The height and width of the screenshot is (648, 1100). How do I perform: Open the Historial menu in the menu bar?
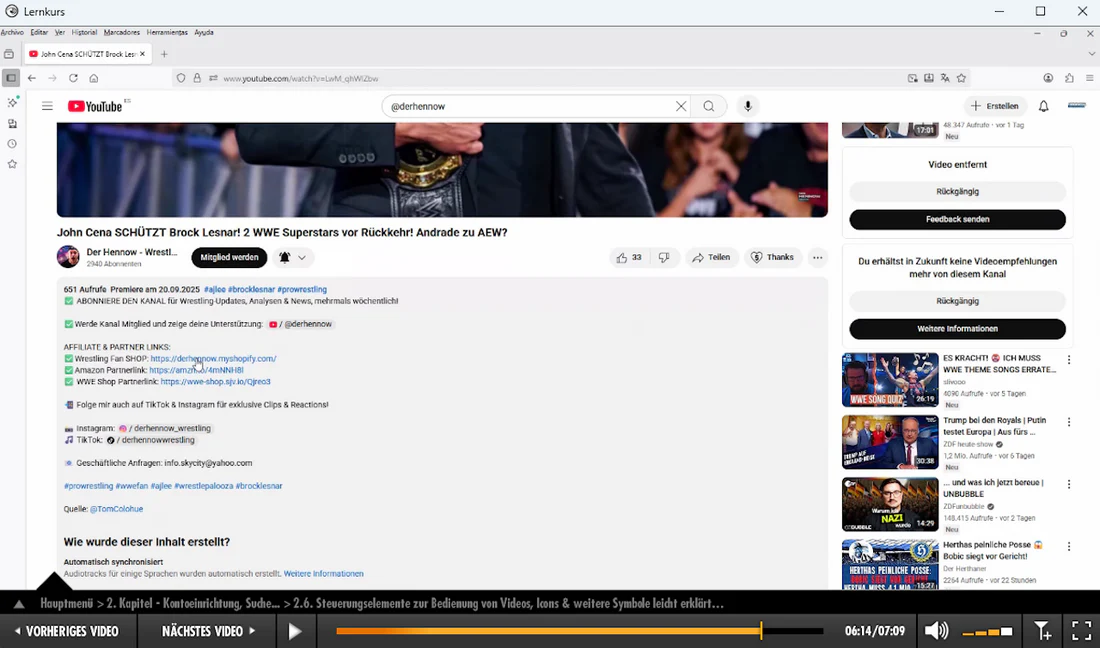pyautogui.click(x=84, y=32)
